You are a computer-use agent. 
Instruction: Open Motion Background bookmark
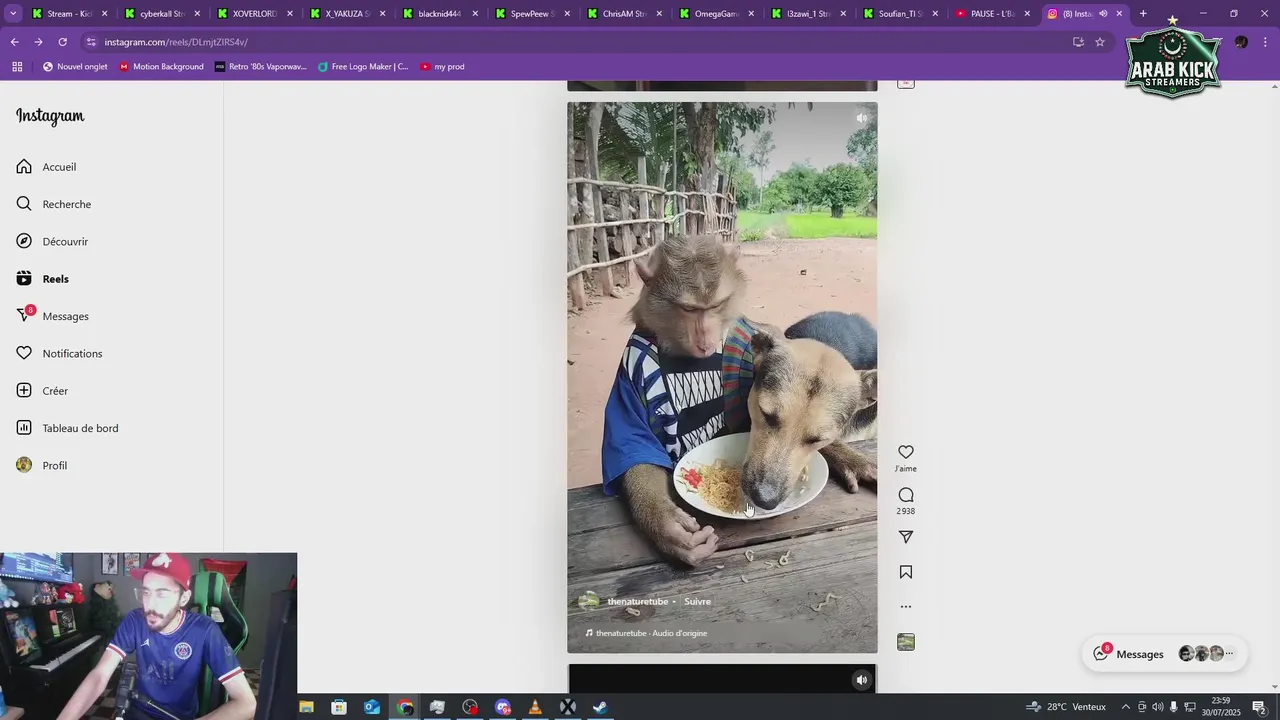click(x=161, y=67)
